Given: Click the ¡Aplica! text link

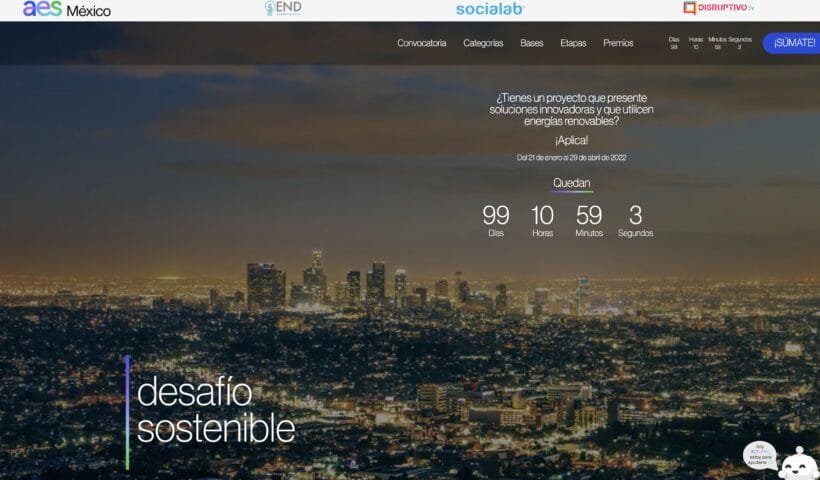Looking at the screenshot, I should tap(571, 140).
